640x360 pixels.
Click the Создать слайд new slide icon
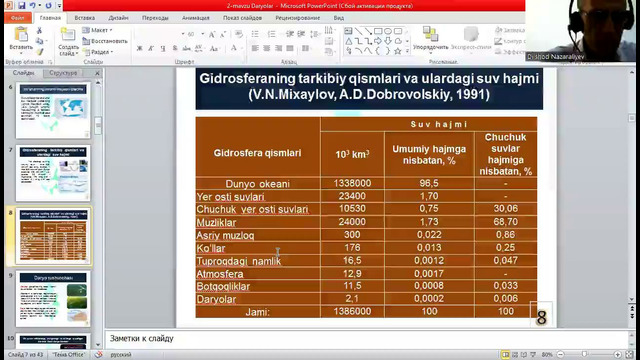coord(68,34)
